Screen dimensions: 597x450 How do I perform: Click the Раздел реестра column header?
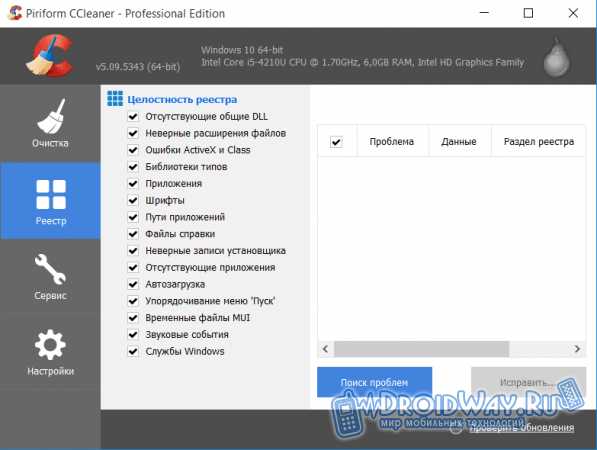point(538,142)
